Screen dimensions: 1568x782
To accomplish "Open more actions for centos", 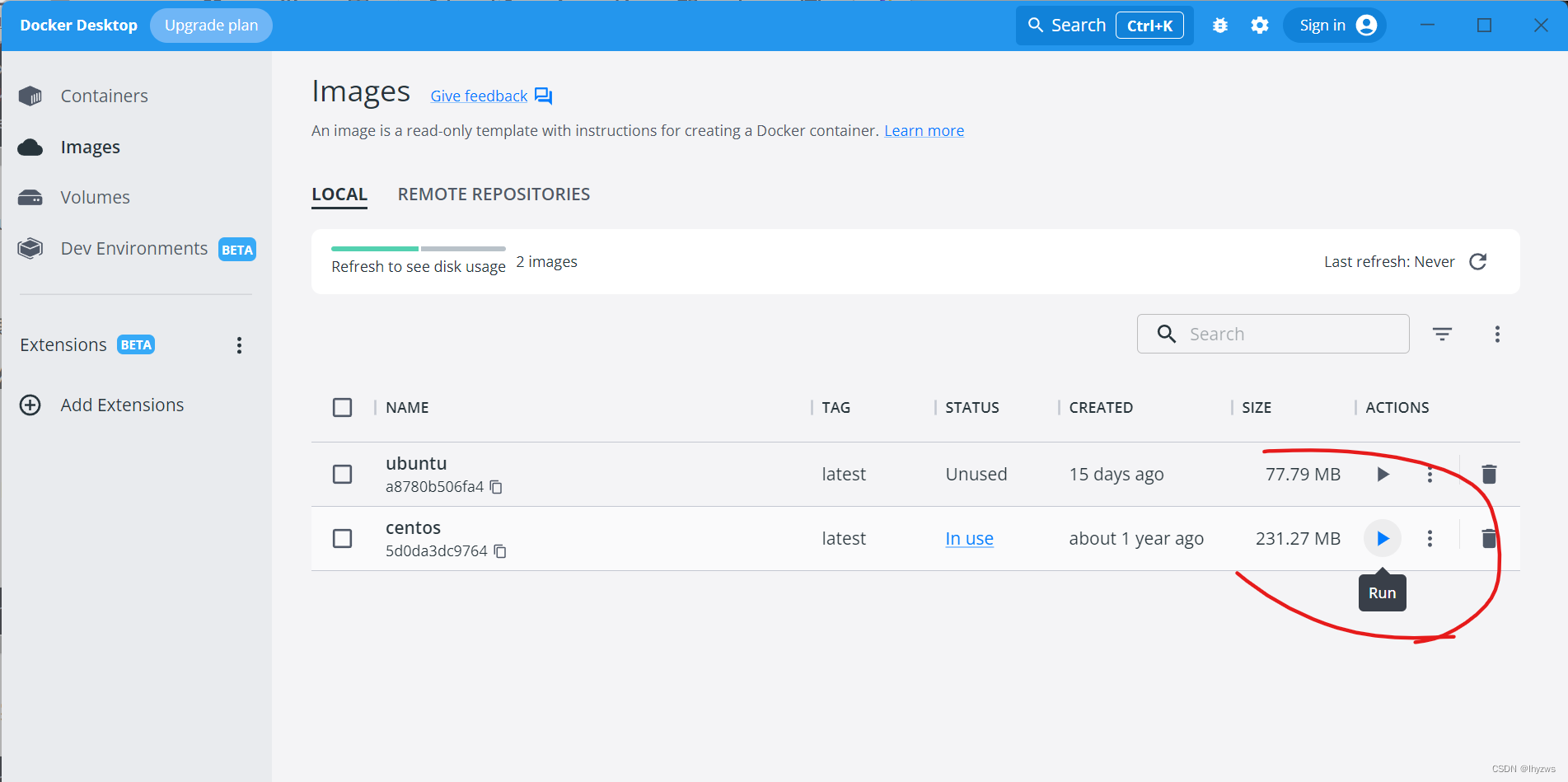I will coord(1430,539).
